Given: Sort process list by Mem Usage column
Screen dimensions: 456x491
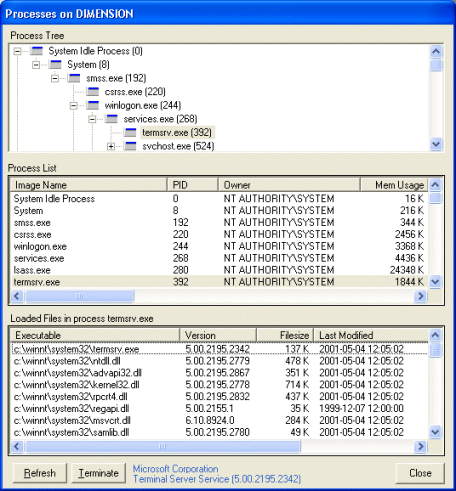Looking at the screenshot, I should pyautogui.click(x=394, y=185).
